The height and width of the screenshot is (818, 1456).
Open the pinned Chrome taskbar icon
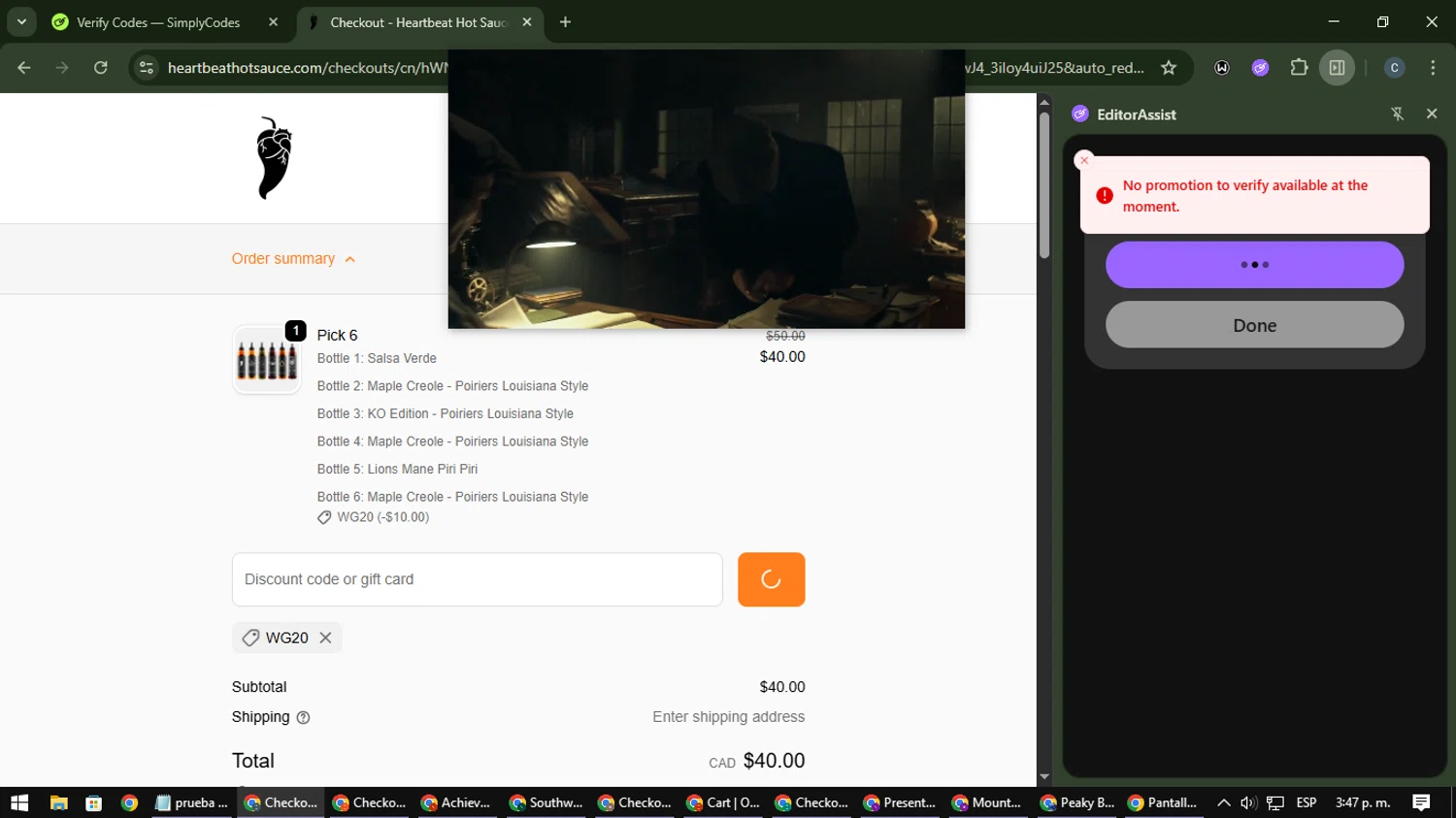(x=129, y=802)
